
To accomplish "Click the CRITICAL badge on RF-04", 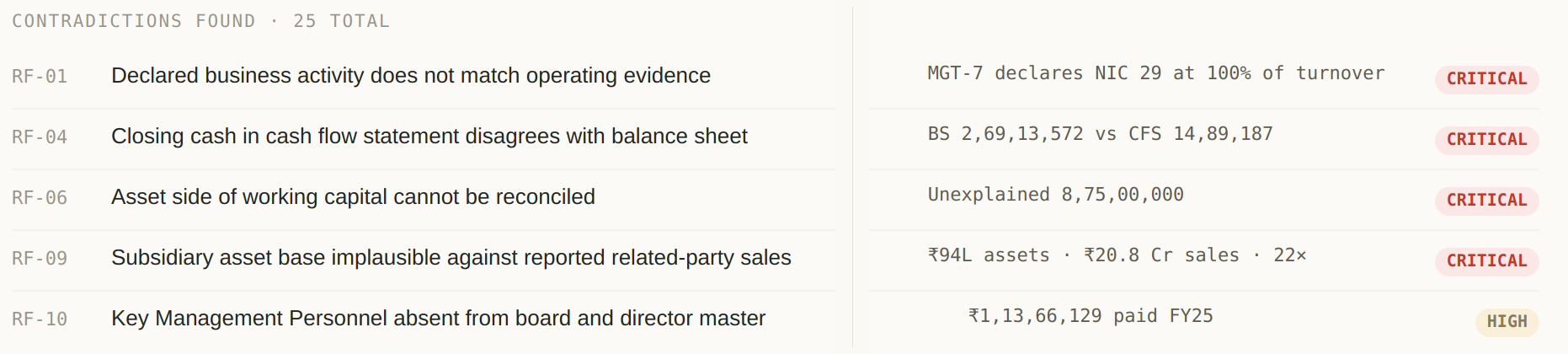I will tap(1487, 140).
